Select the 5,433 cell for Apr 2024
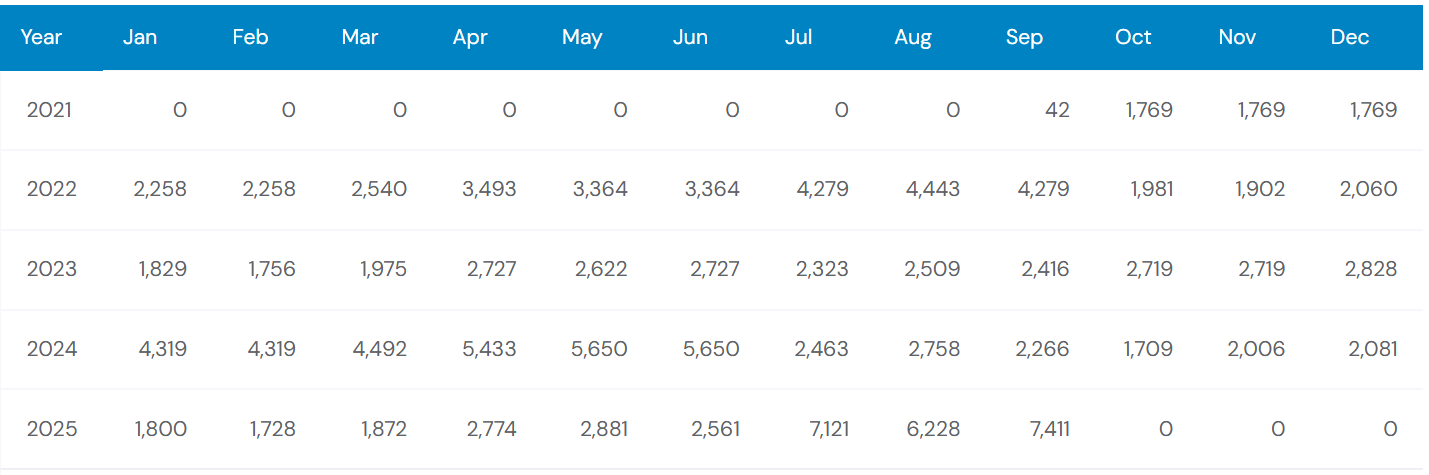 coord(489,349)
